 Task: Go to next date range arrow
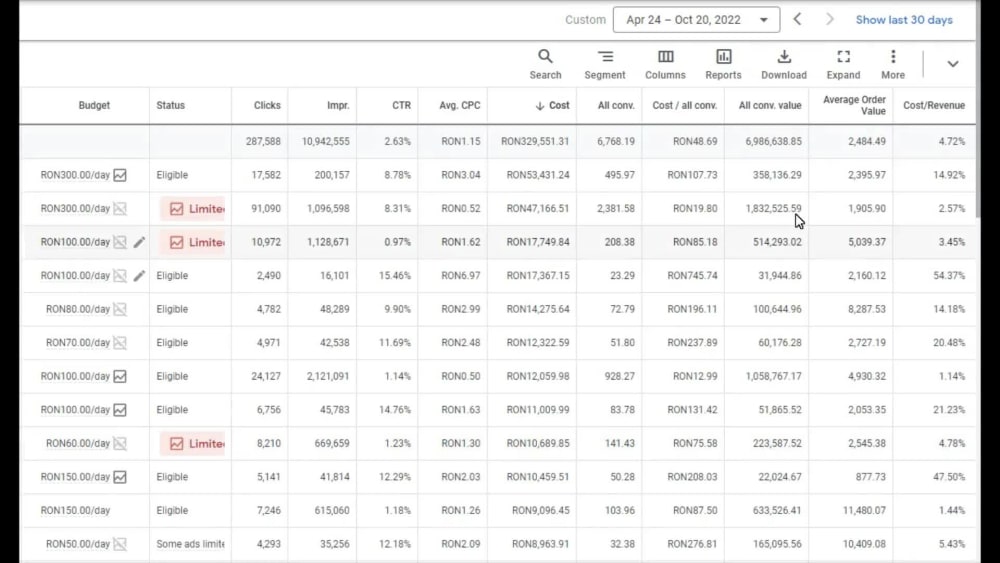830,19
